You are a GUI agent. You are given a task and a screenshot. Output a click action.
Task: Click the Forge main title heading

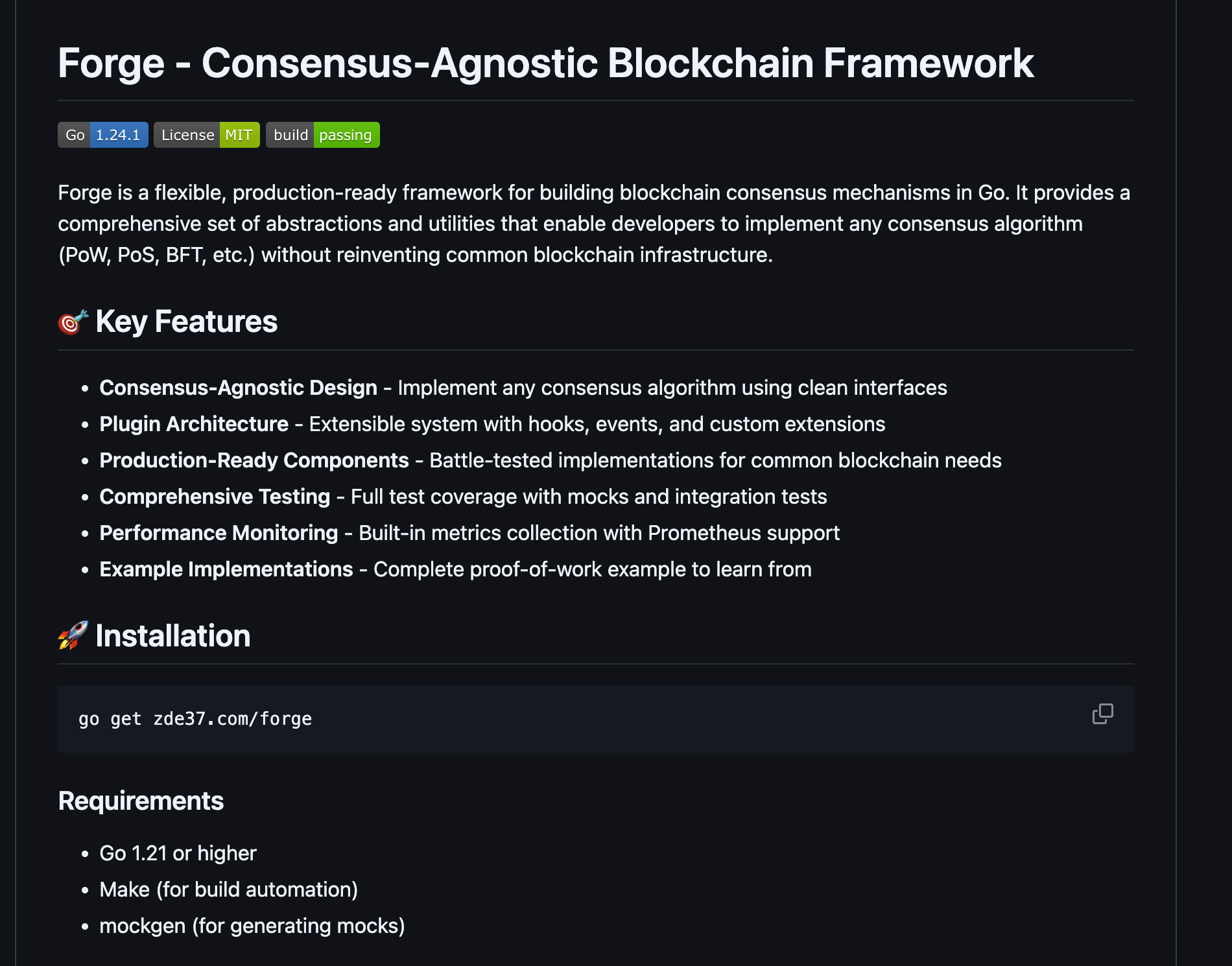[545, 64]
